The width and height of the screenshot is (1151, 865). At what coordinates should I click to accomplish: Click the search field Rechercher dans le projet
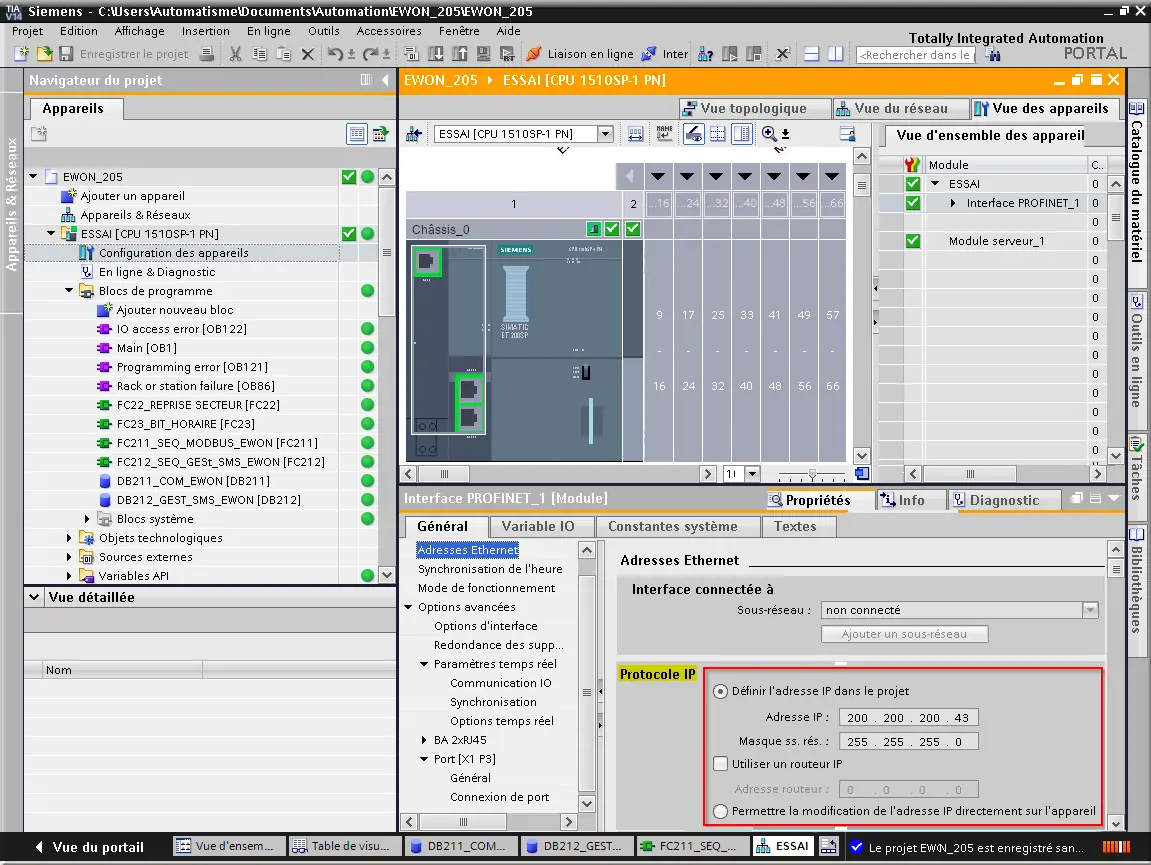[x=915, y=54]
